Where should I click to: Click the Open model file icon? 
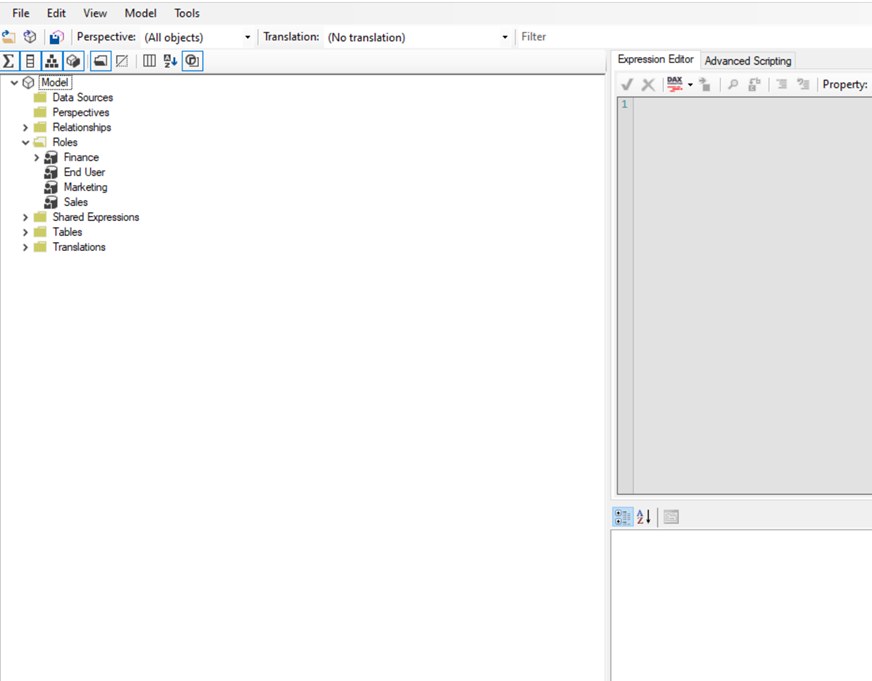tap(9, 37)
